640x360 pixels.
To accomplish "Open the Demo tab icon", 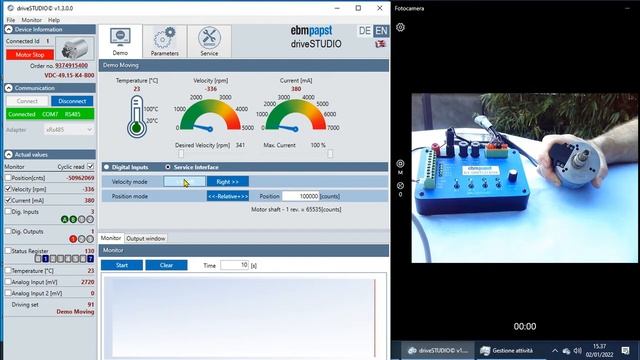I will tap(120, 41).
